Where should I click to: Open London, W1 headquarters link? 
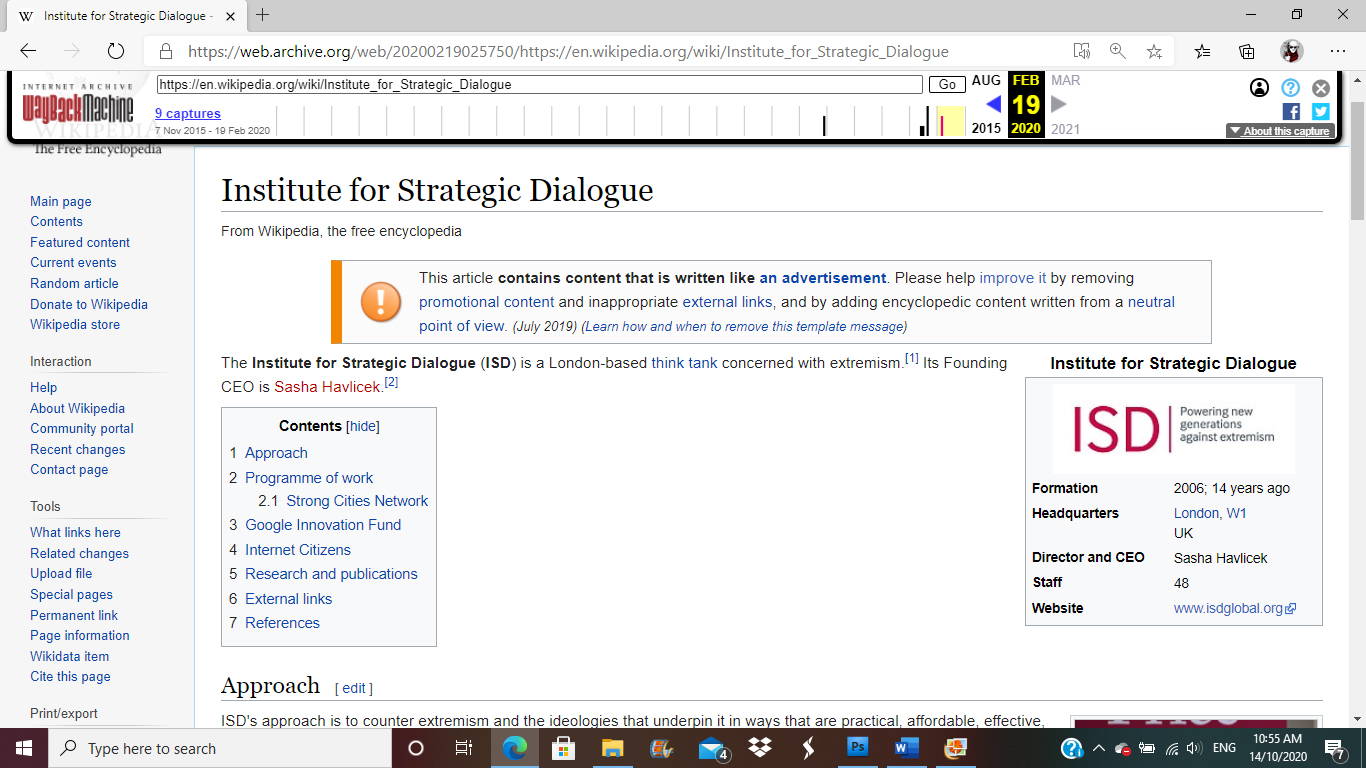tap(1210, 513)
